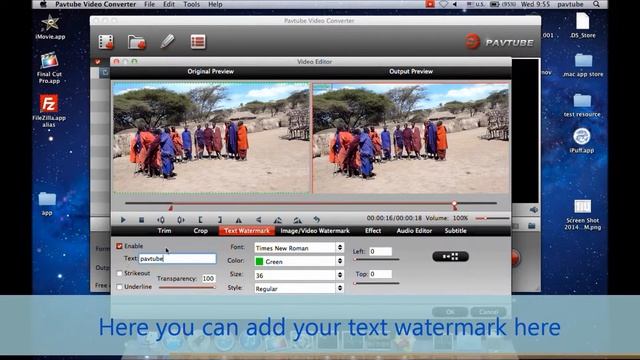Select the test resource folder
The height and width of the screenshot is (360, 640).
coord(582,105)
